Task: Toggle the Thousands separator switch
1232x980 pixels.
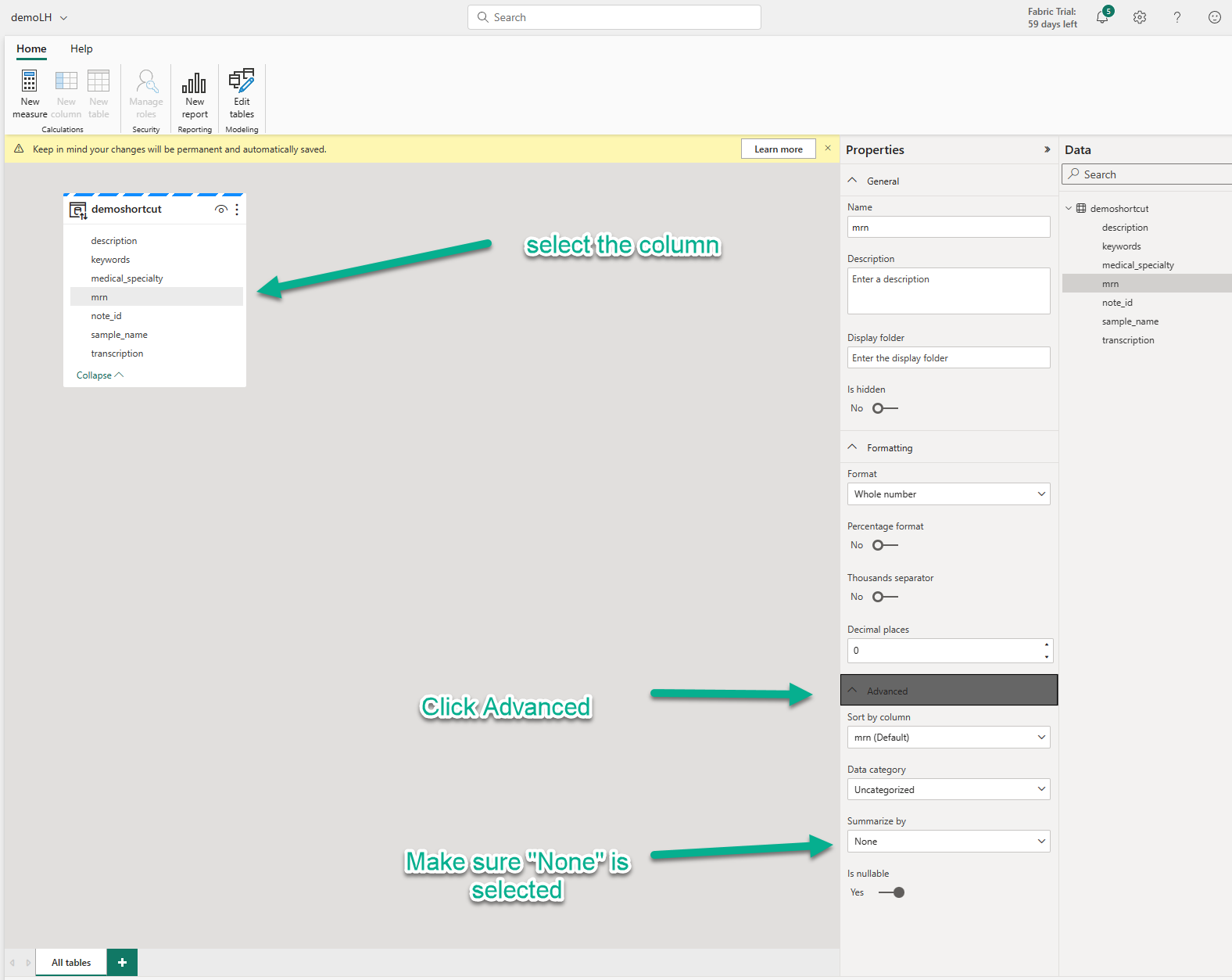Action: (x=885, y=597)
